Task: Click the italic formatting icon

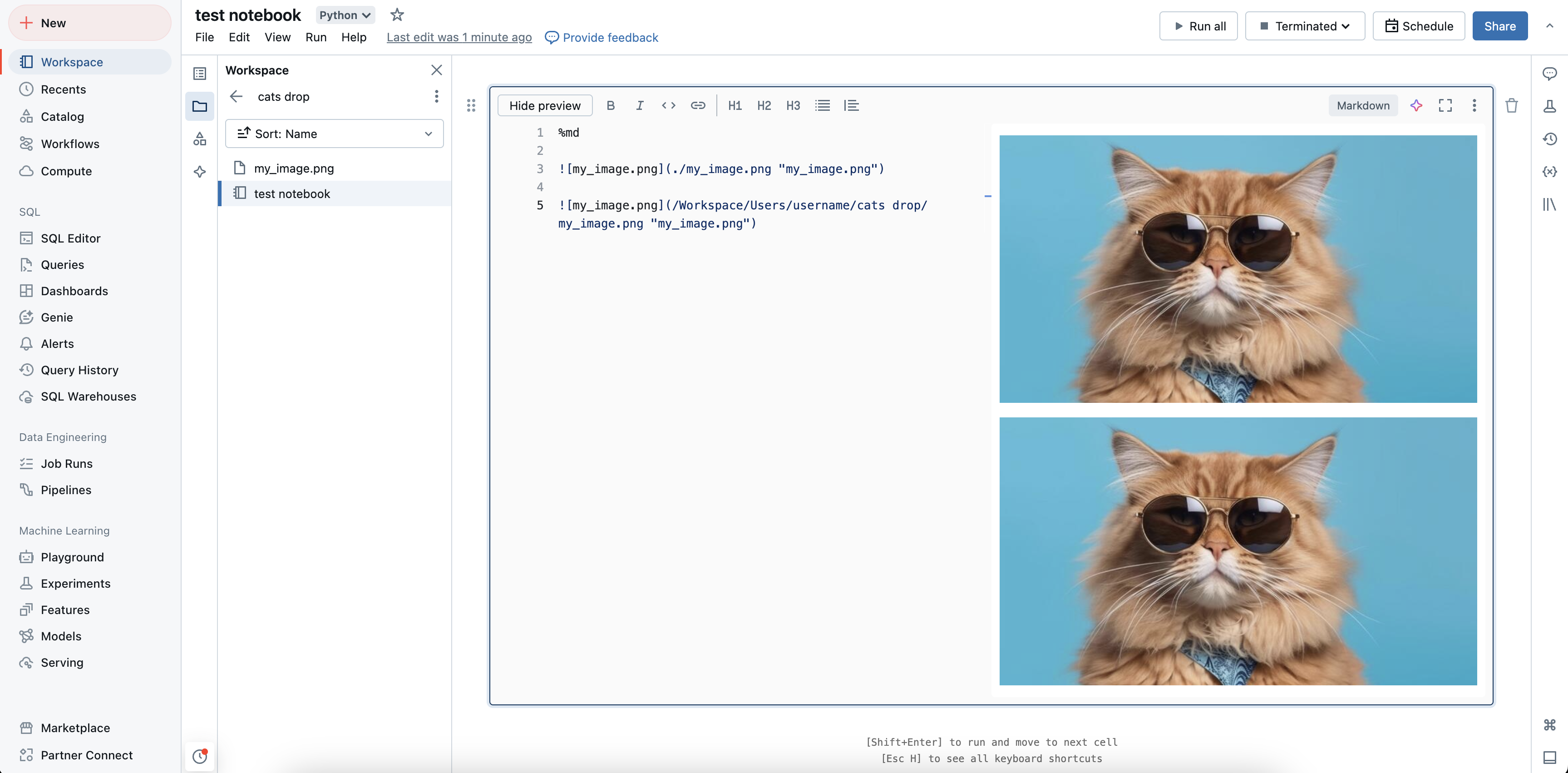Action: [639, 105]
